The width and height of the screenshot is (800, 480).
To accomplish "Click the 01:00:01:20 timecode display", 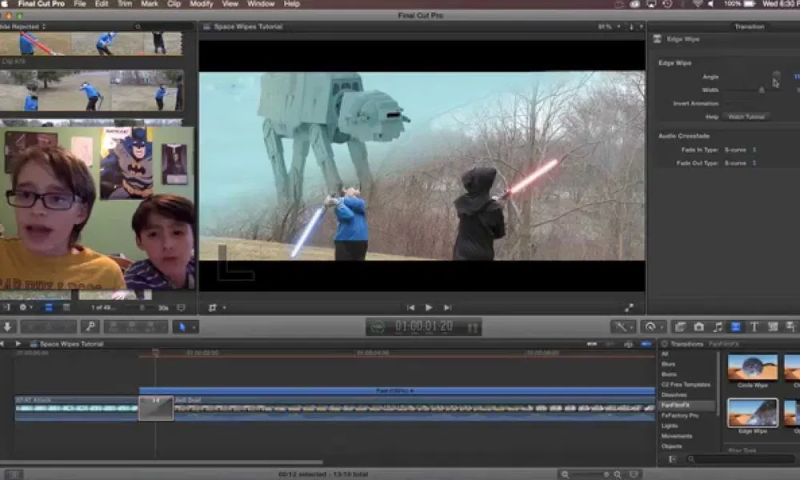I will point(424,326).
